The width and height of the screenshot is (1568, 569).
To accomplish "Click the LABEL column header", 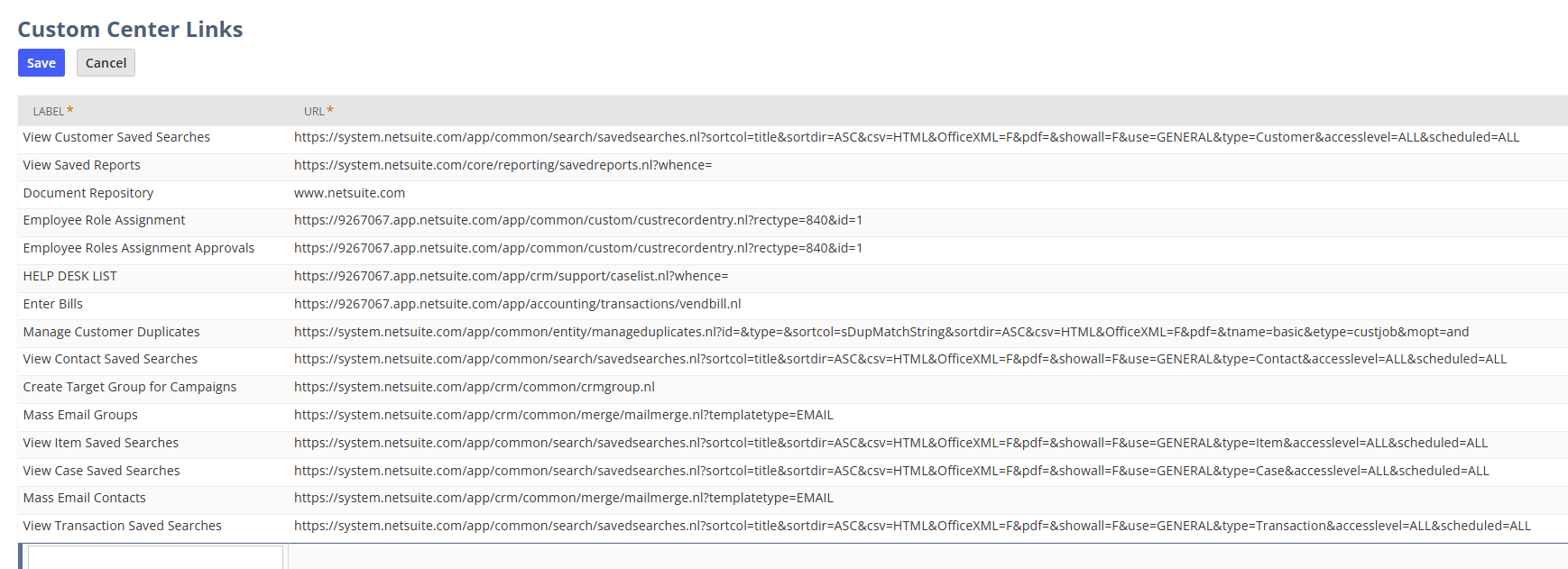I will click(x=49, y=112).
